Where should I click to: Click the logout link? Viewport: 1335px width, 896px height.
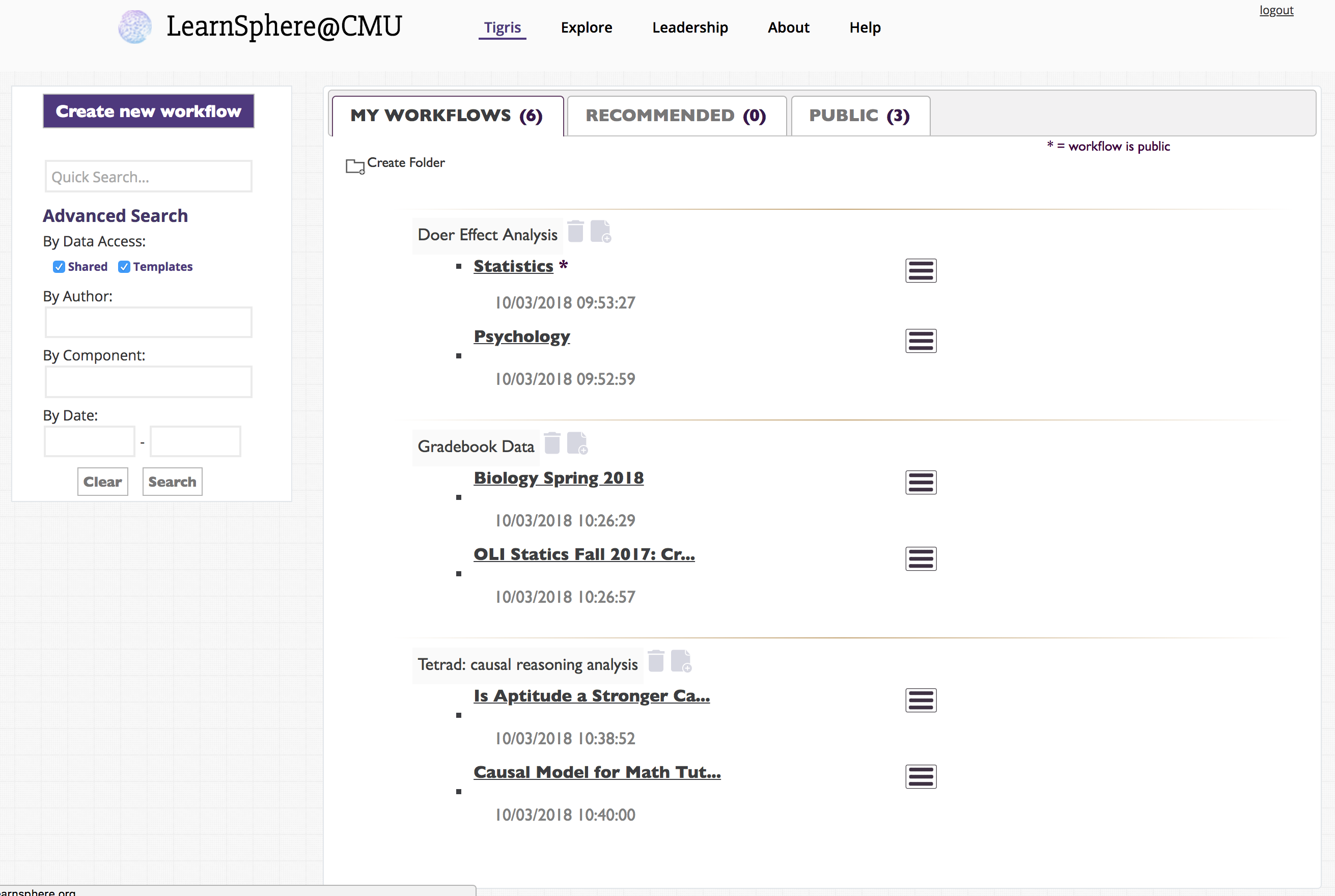[1276, 10]
